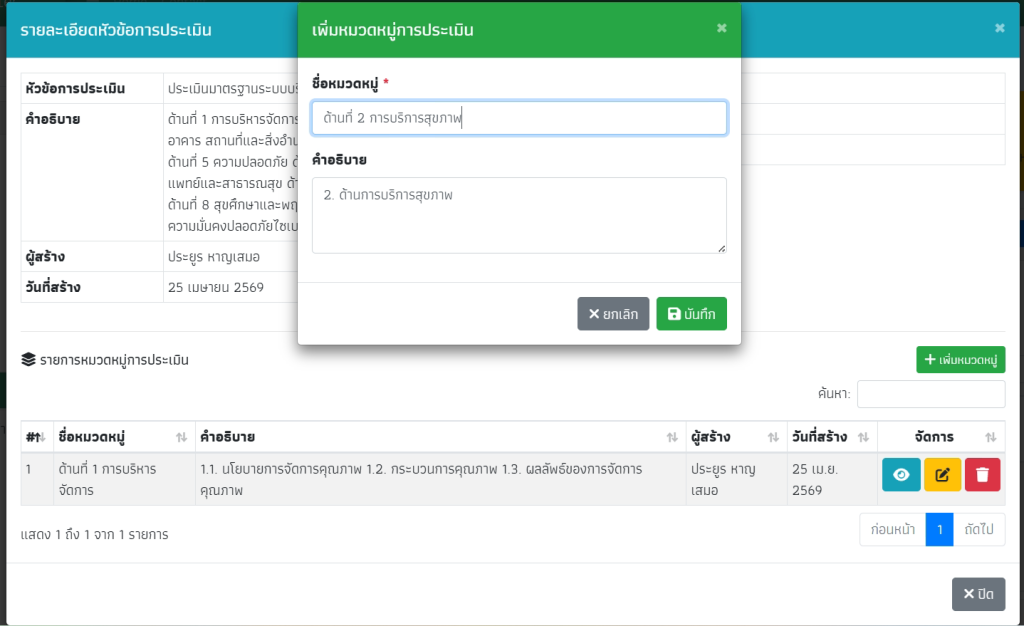The image size is (1024, 626).
Task: Close the add category modal with X
Action: point(722,28)
